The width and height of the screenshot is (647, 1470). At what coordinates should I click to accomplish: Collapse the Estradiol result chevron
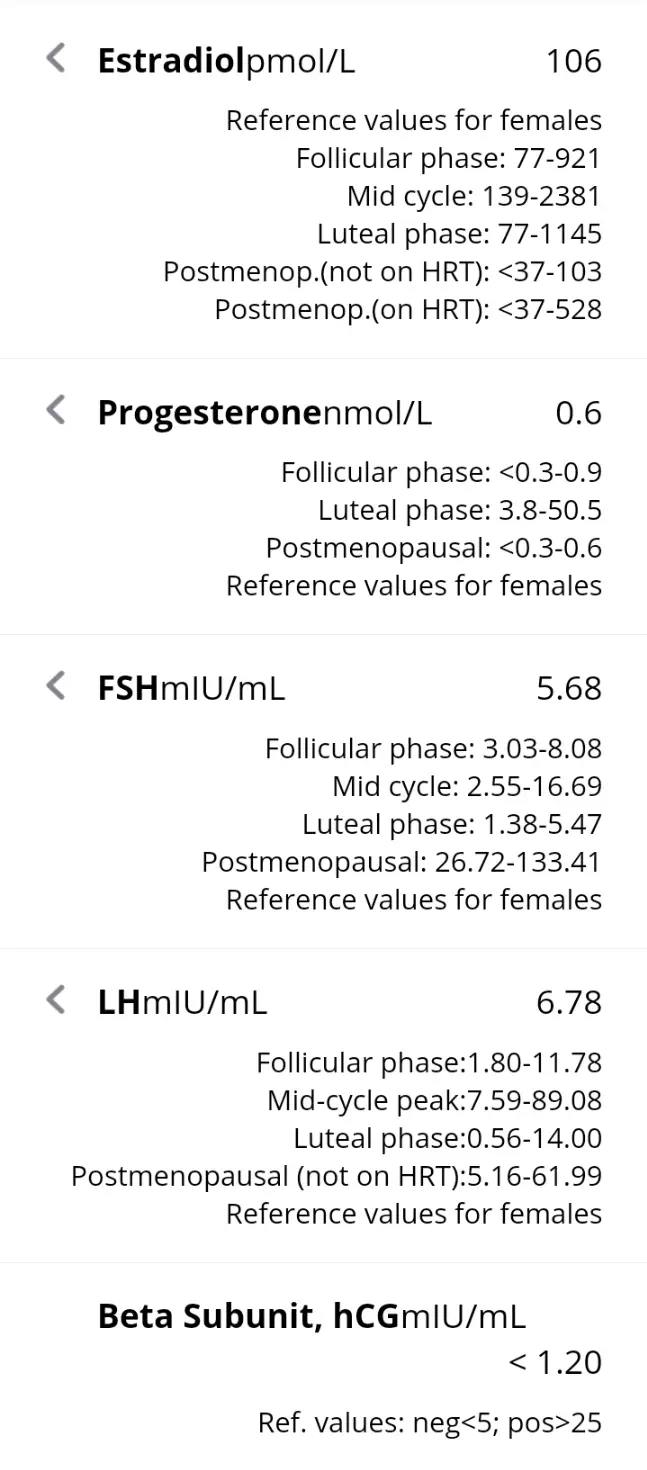pos(57,59)
